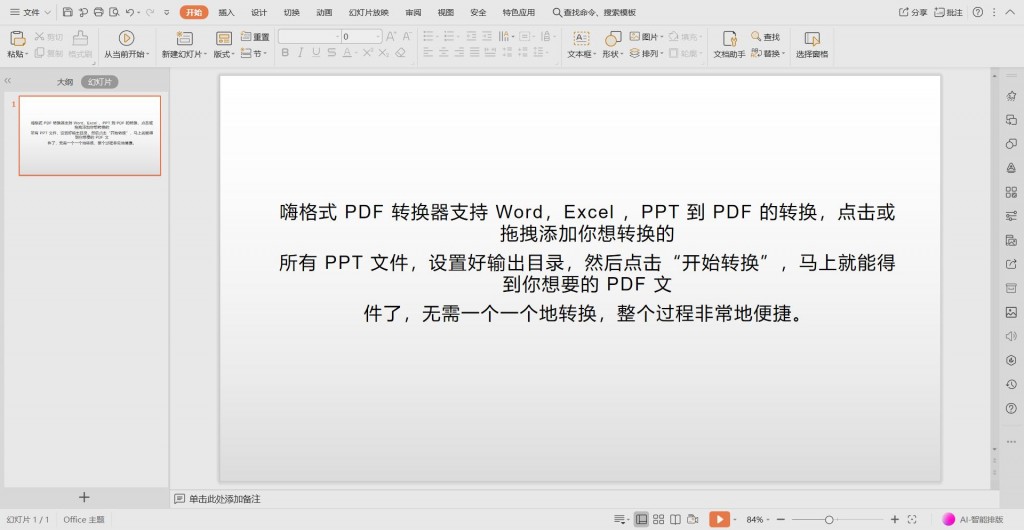The image size is (1024, 530).
Task: Toggle Strikethrough formatting
Action: click(332, 53)
